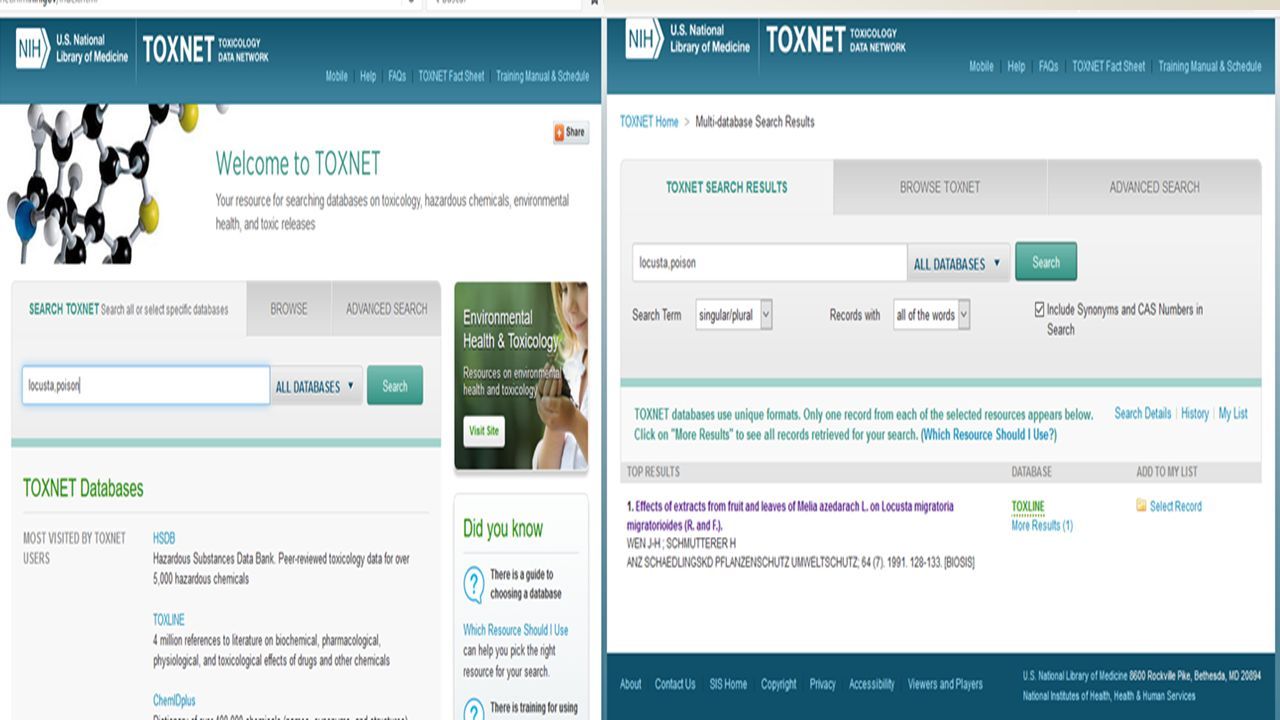
Task: Open Privacy footer link
Action: 823,684
